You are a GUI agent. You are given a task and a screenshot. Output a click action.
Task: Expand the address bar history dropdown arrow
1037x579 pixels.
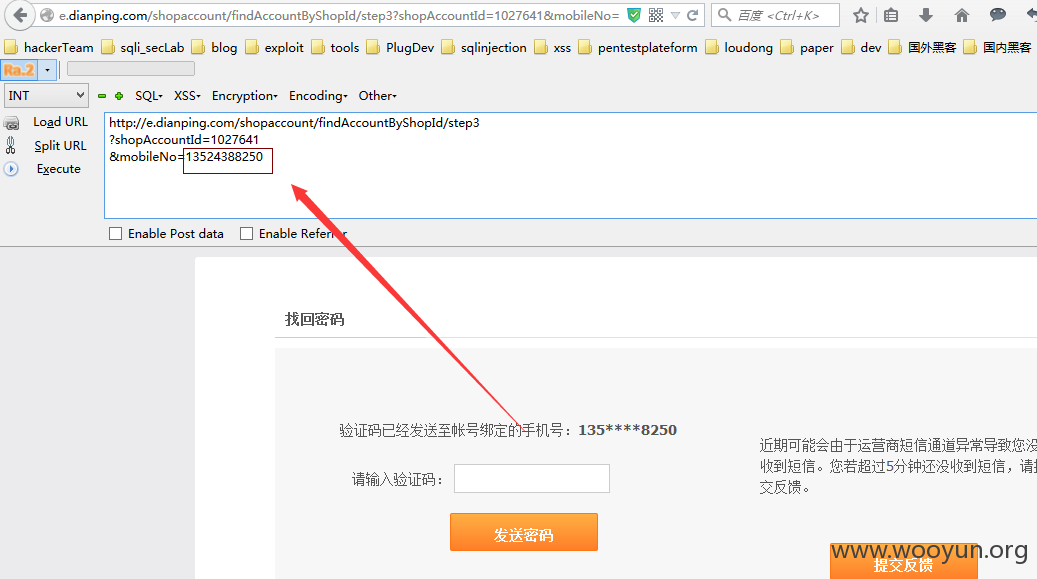675,15
